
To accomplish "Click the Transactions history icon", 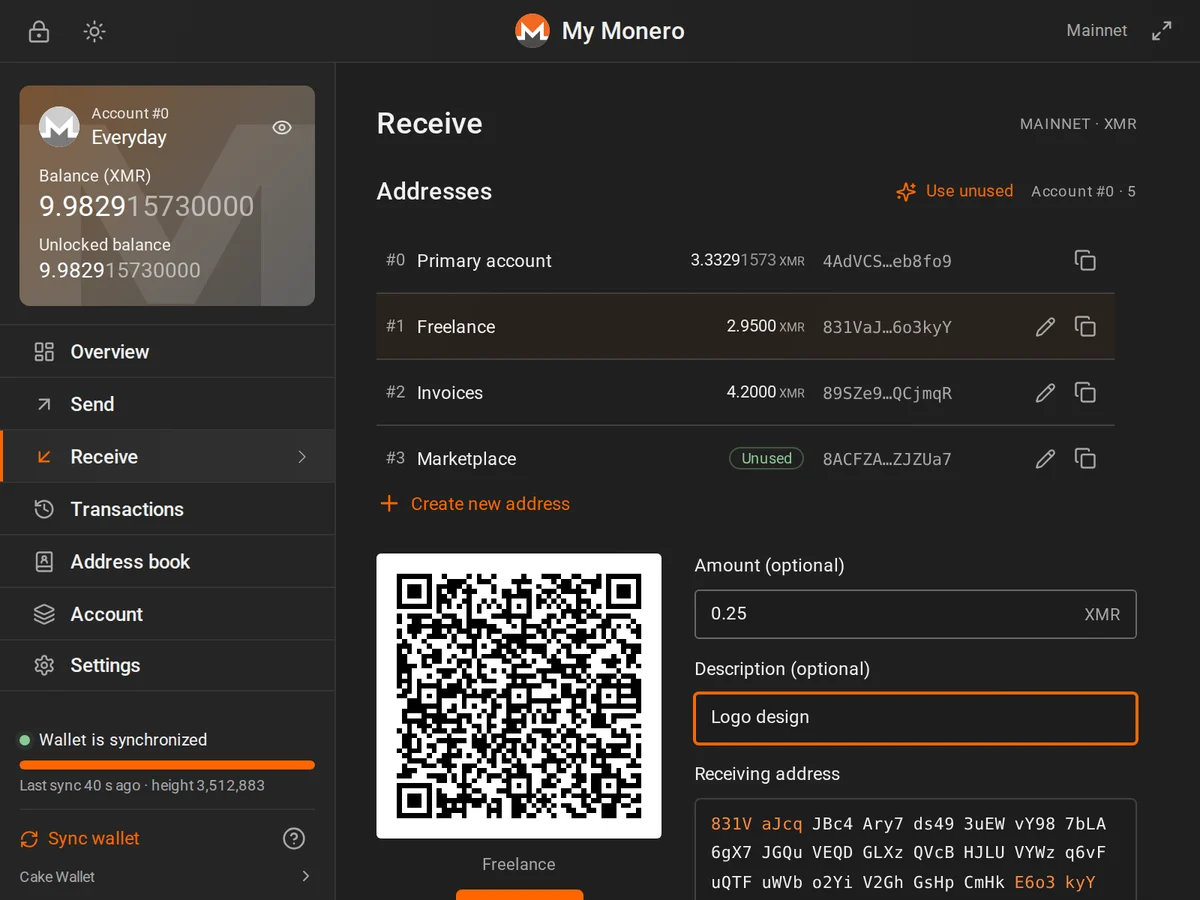I will pos(44,509).
